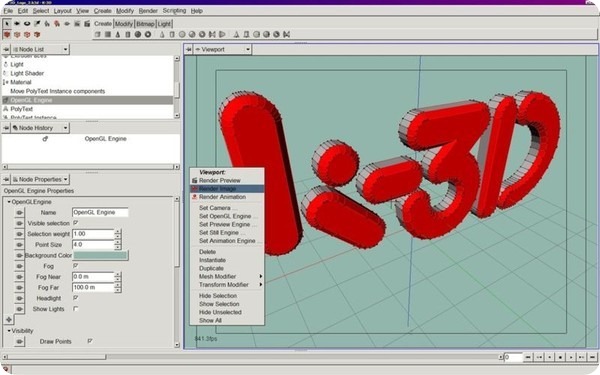600x375 pixels.
Task: Click the add property plus icon
Action: click(x=9, y=319)
